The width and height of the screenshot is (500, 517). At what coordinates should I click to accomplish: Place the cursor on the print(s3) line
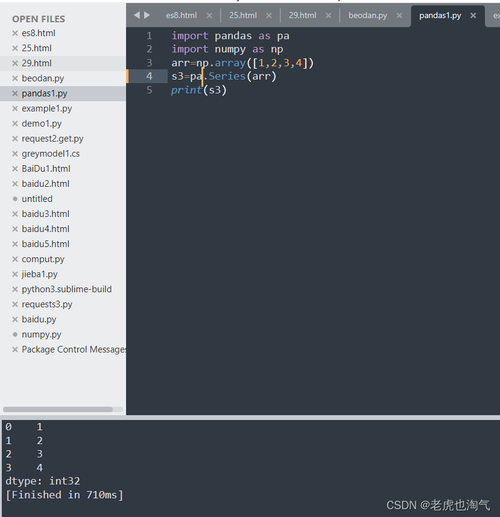(199, 90)
